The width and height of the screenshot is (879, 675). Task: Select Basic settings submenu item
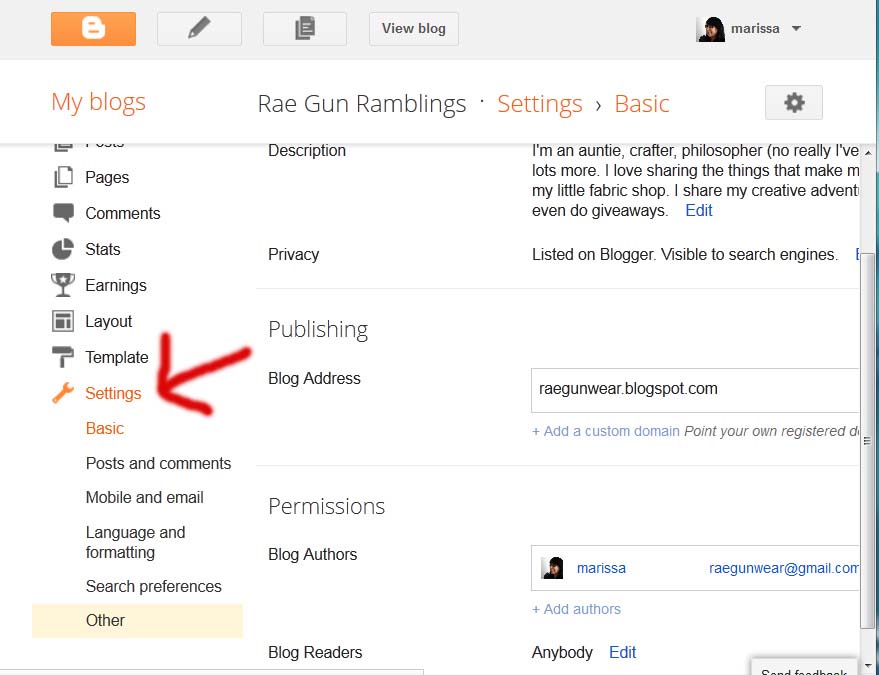(x=104, y=428)
